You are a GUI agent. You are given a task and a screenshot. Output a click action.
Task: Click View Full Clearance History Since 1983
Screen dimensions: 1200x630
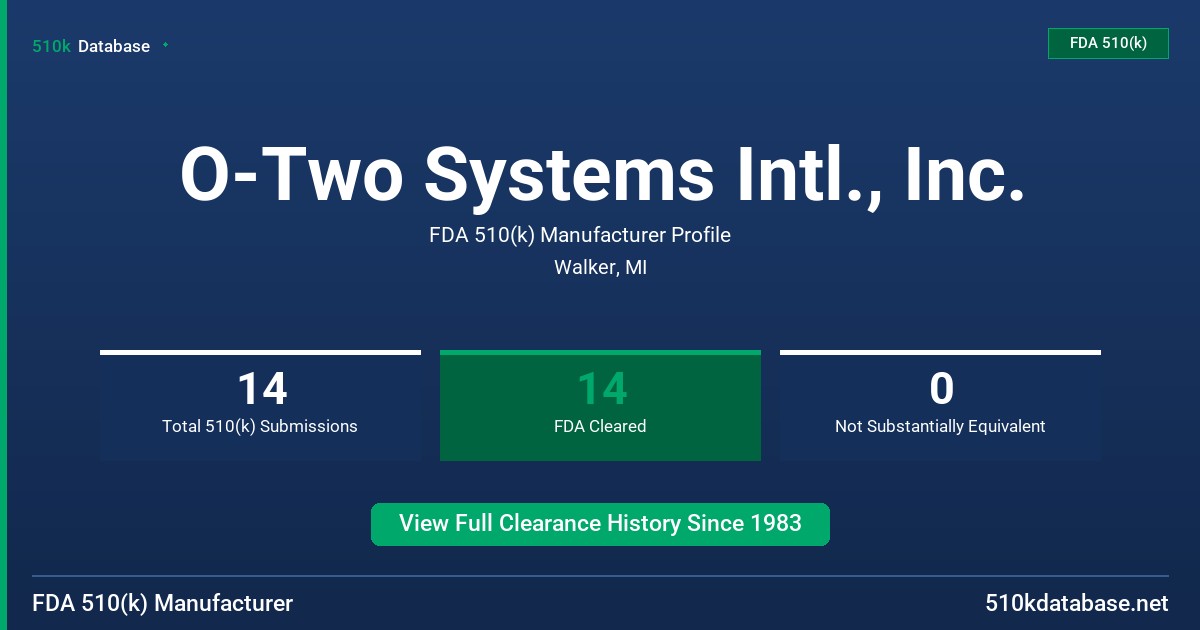pyautogui.click(x=600, y=524)
